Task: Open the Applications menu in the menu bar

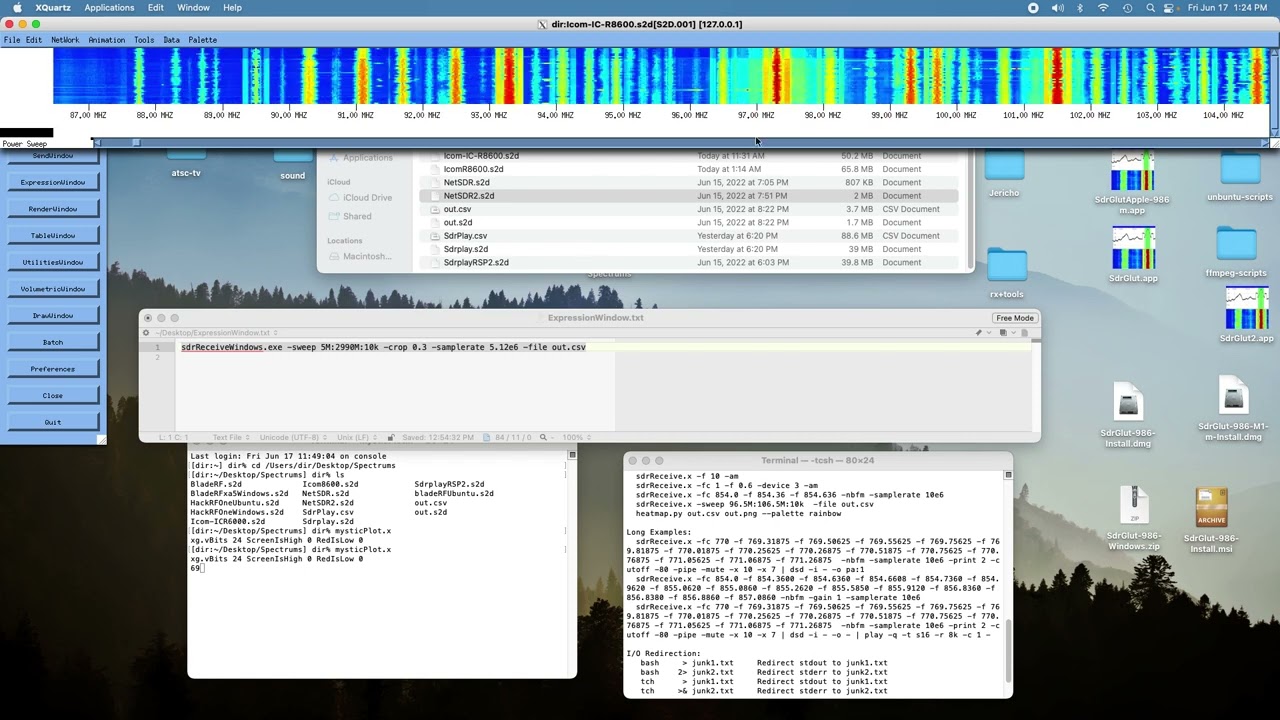Action: tap(109, 8)
